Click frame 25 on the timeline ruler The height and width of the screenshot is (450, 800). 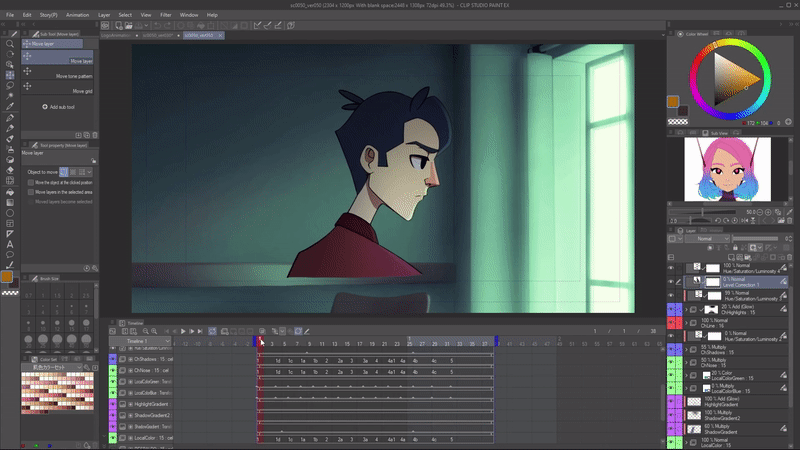pos(409,344)
